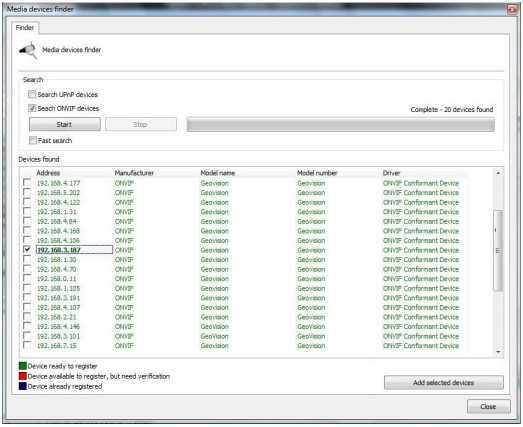The image size is (523, 427).
Task: Check the box for 192.168.0.11
Action: click(27, 278)
